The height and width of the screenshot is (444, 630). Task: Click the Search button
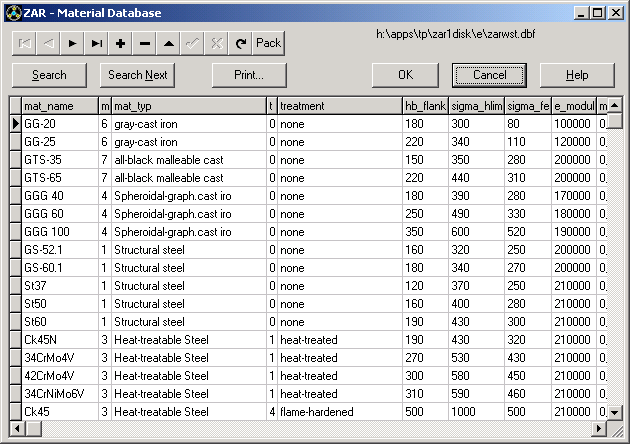(49, 75)
